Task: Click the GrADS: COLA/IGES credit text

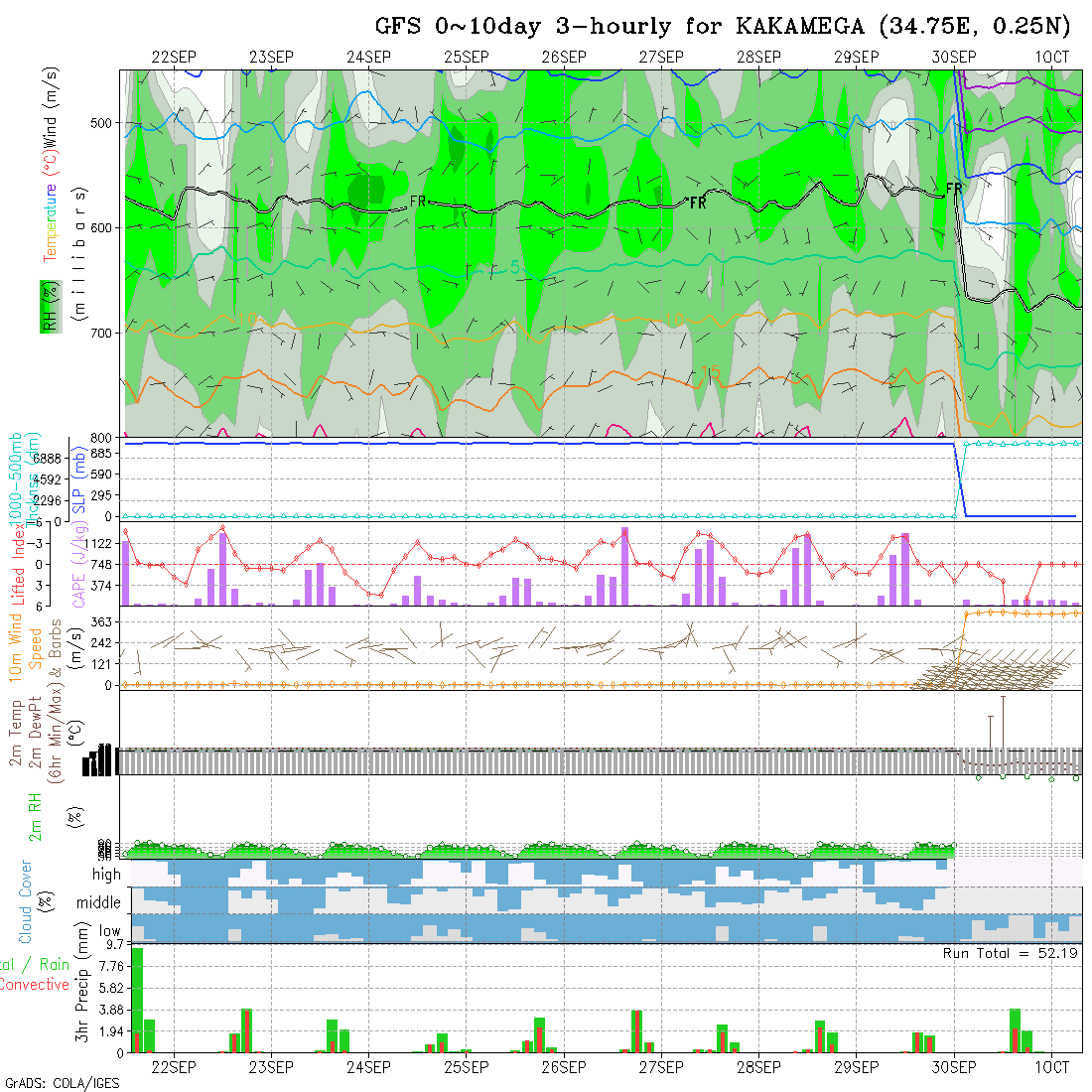Action: point(62,1083)
